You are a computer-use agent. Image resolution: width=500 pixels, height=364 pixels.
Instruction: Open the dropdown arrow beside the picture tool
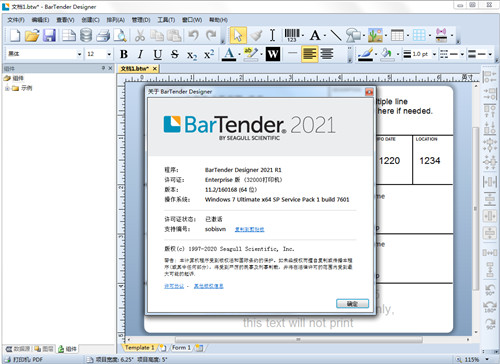[386, 35]
